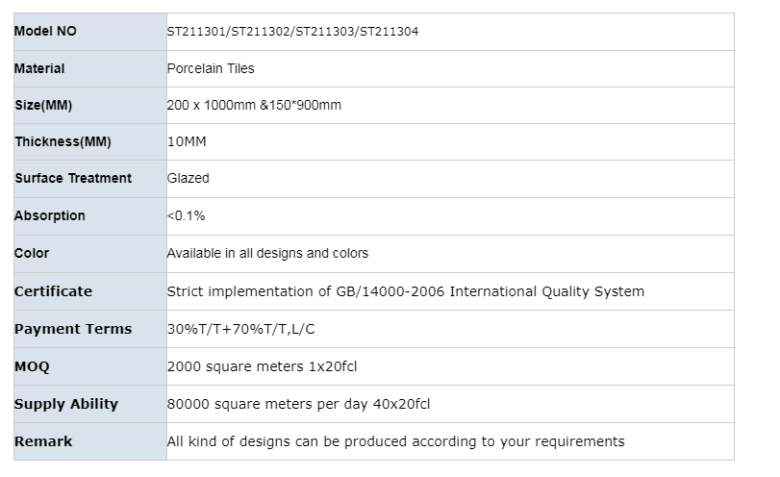Click Available in all designs and colors
Viewport: 780px width, 477px height.
[x=267, y=253]
